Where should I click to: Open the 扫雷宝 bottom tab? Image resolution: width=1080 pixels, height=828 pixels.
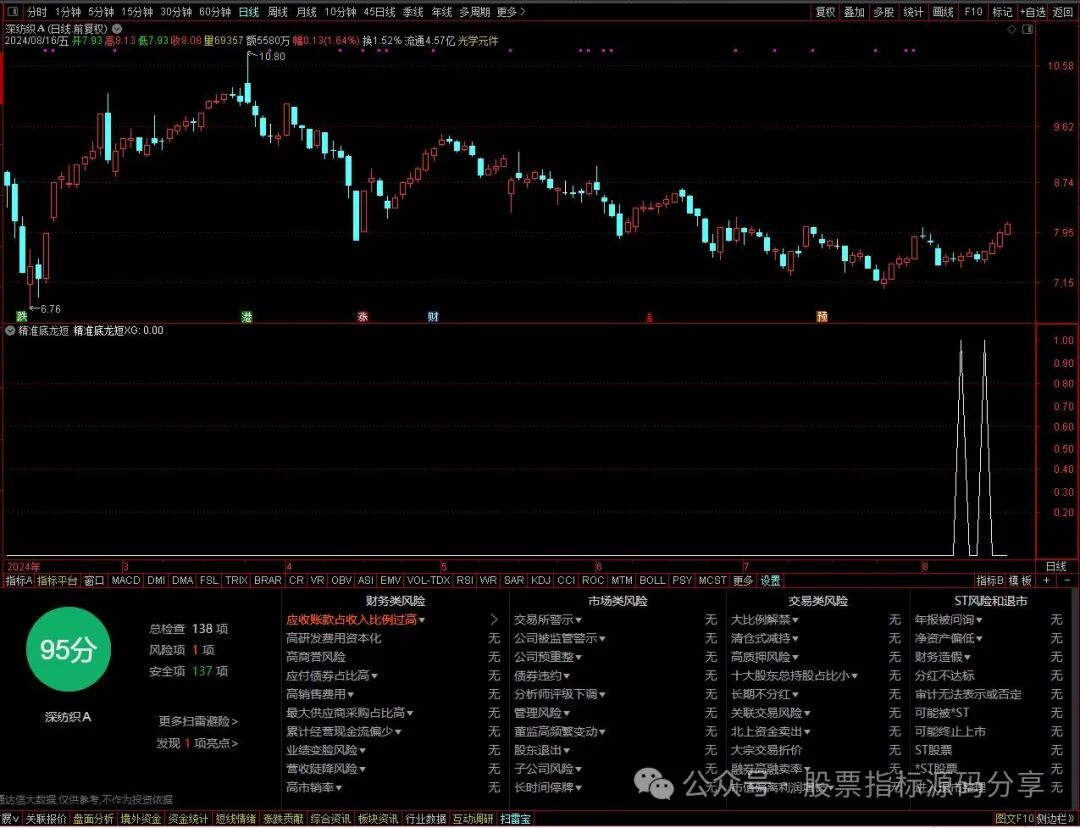click(x=515, y=820)
